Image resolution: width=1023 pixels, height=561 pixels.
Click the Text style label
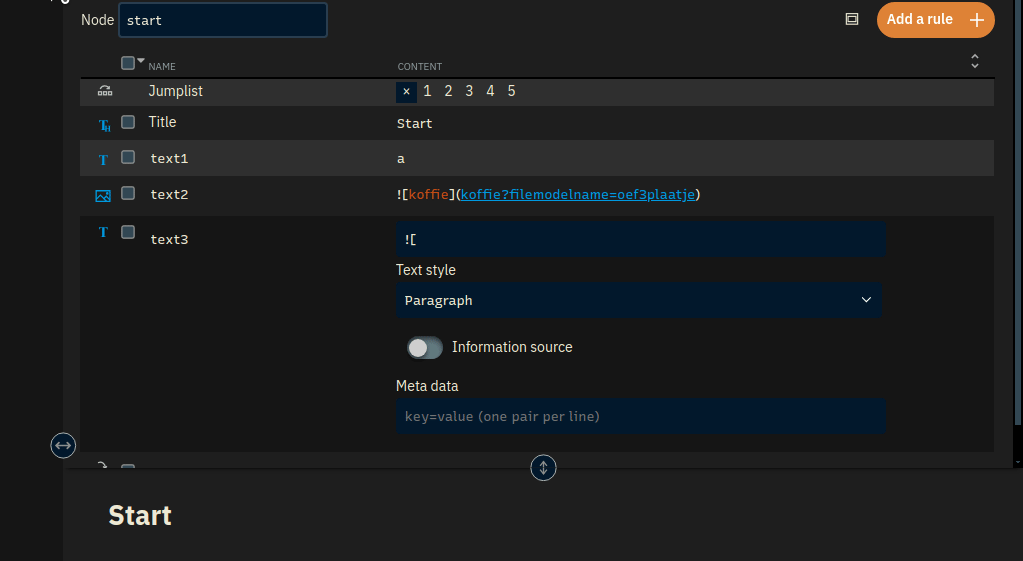coord(426,270)
